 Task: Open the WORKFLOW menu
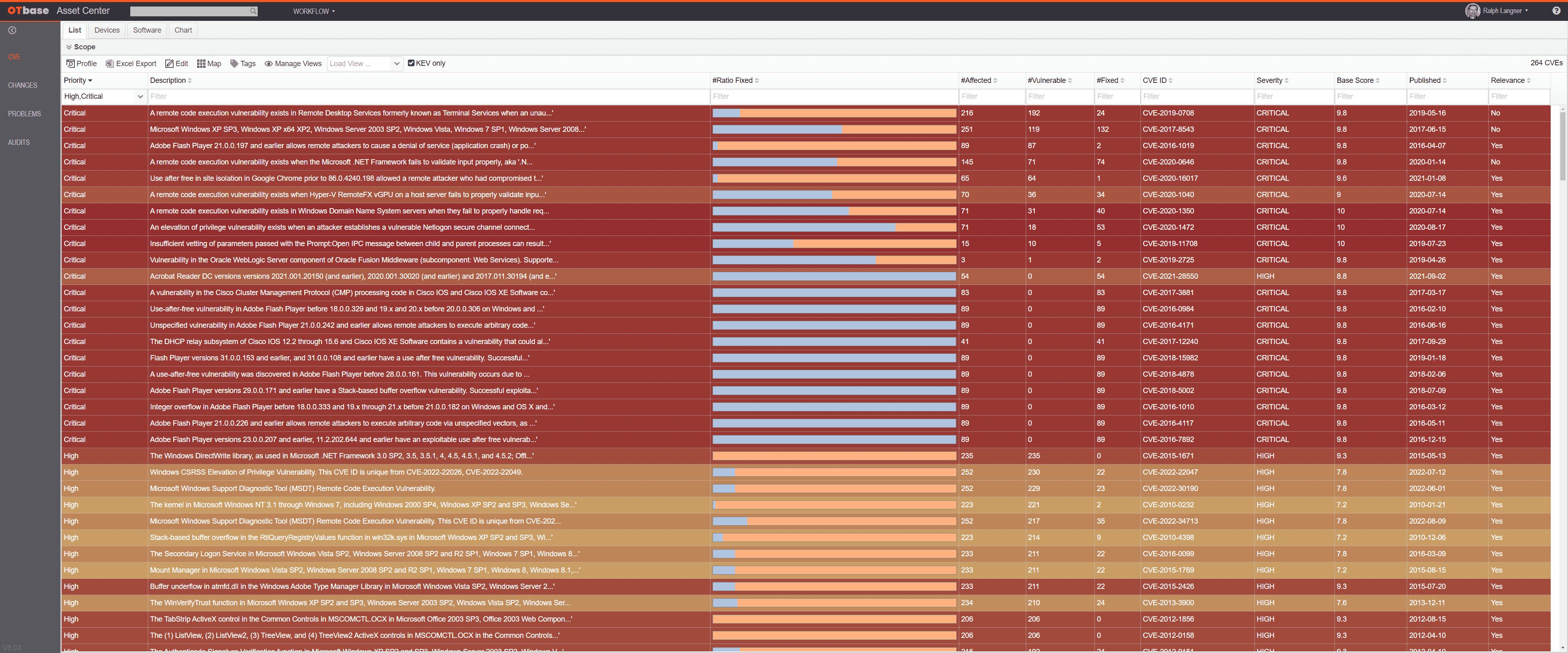point(314,11)
